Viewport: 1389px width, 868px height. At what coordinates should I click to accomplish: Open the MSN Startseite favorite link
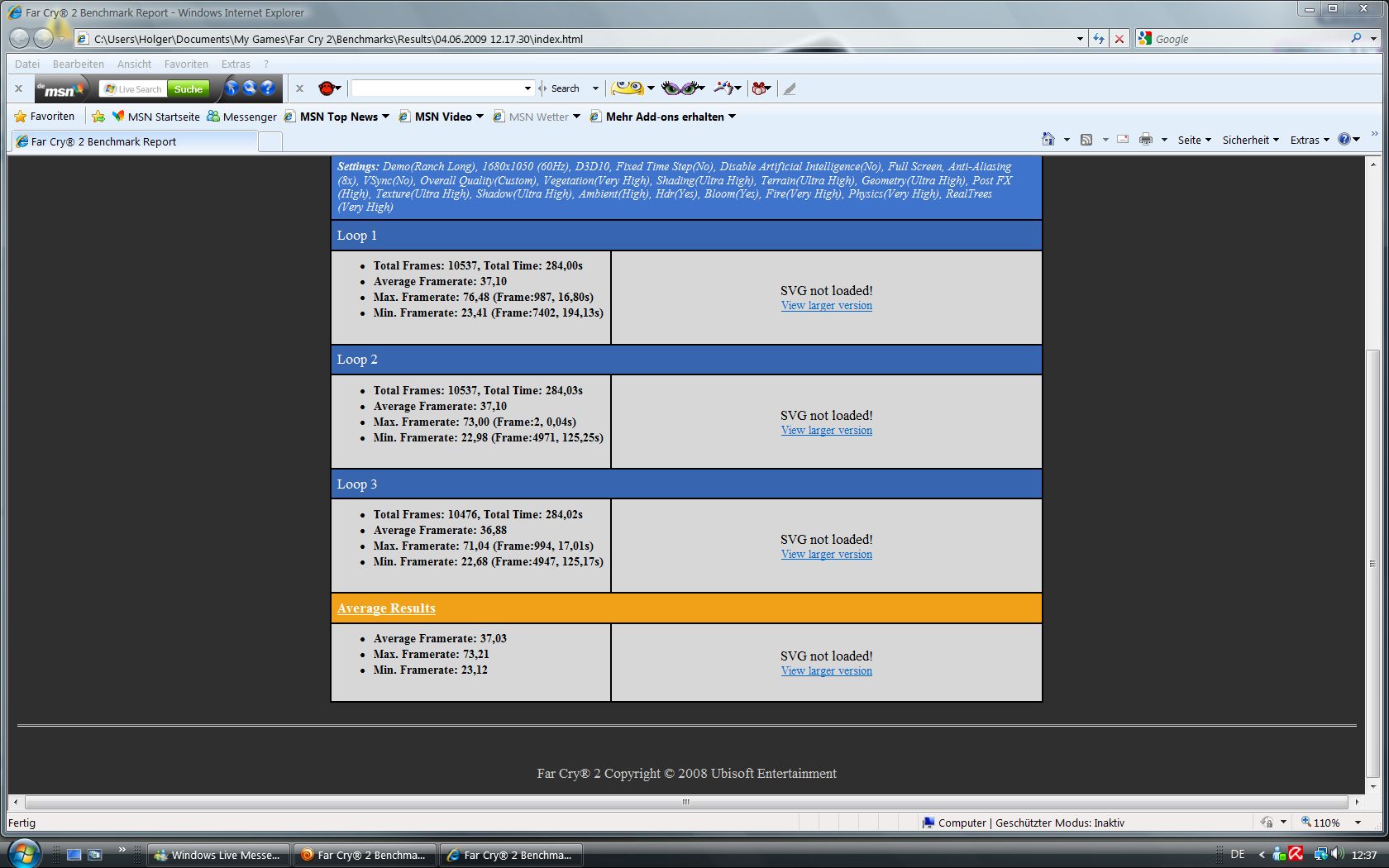click(155, 117)
